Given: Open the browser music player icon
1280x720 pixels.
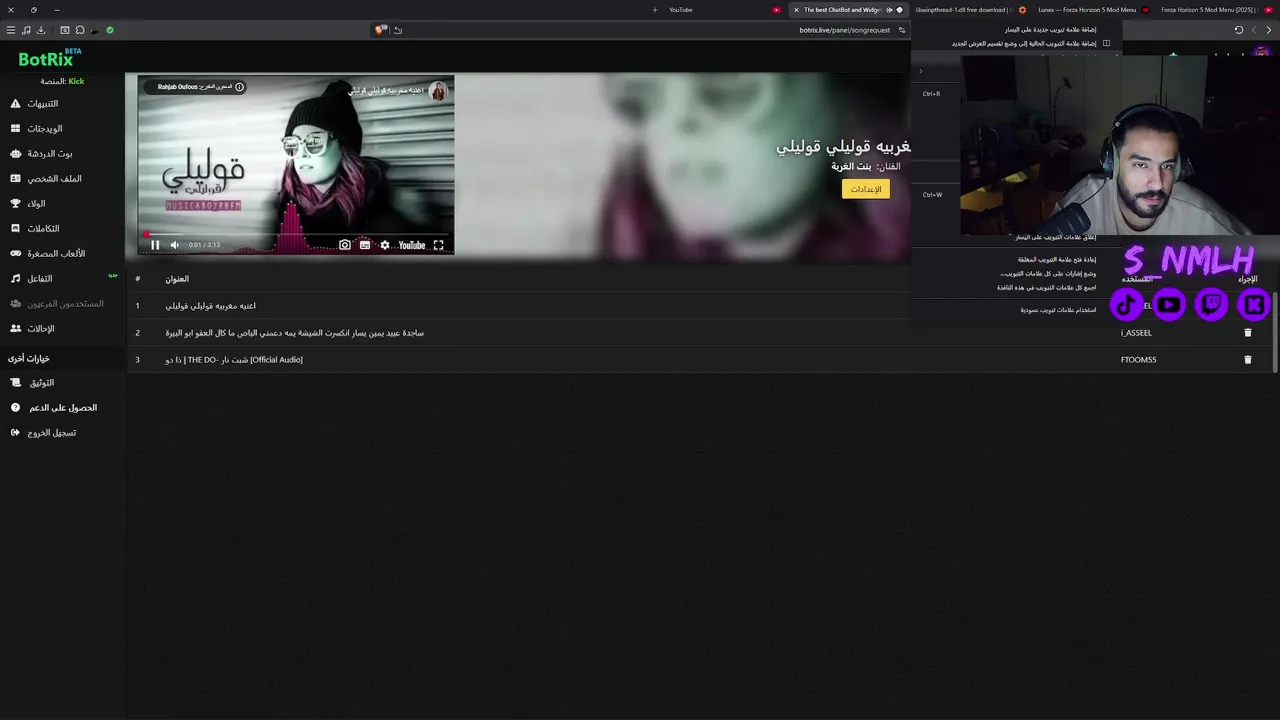Looking at the screenshot, I should tap(26, 30).
